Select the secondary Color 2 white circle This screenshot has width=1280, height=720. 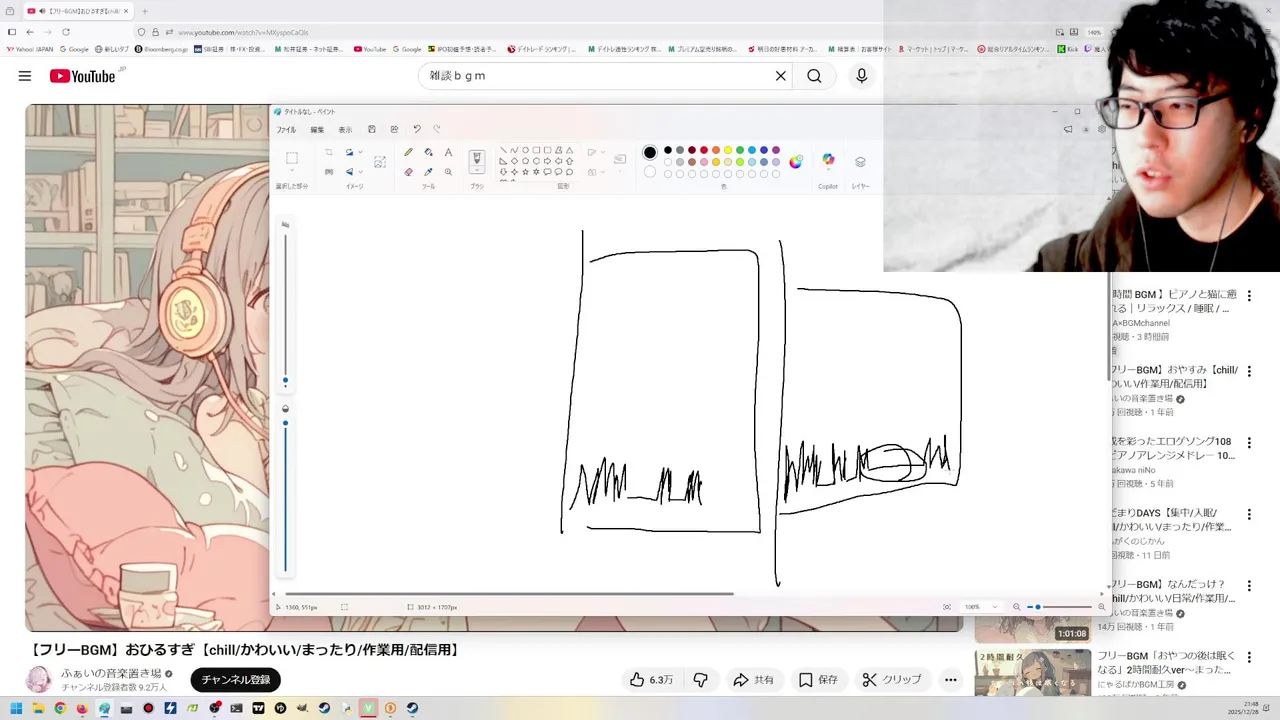click(x=650, y=171)
